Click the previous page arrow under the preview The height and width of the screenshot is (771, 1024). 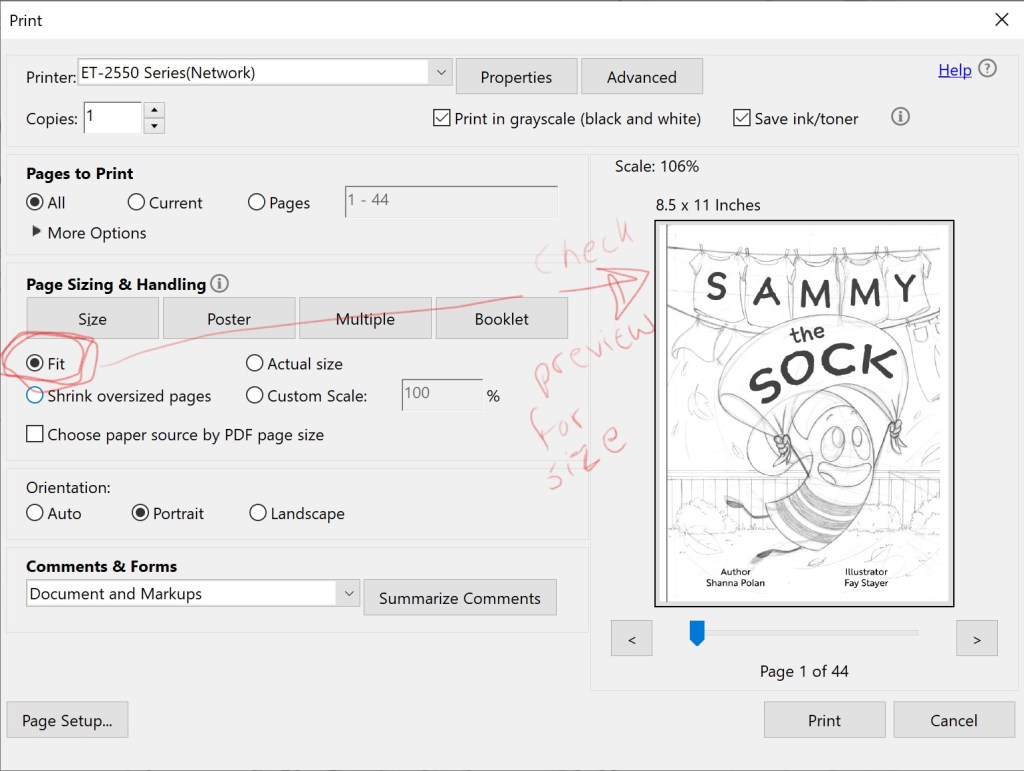[631, 638]
